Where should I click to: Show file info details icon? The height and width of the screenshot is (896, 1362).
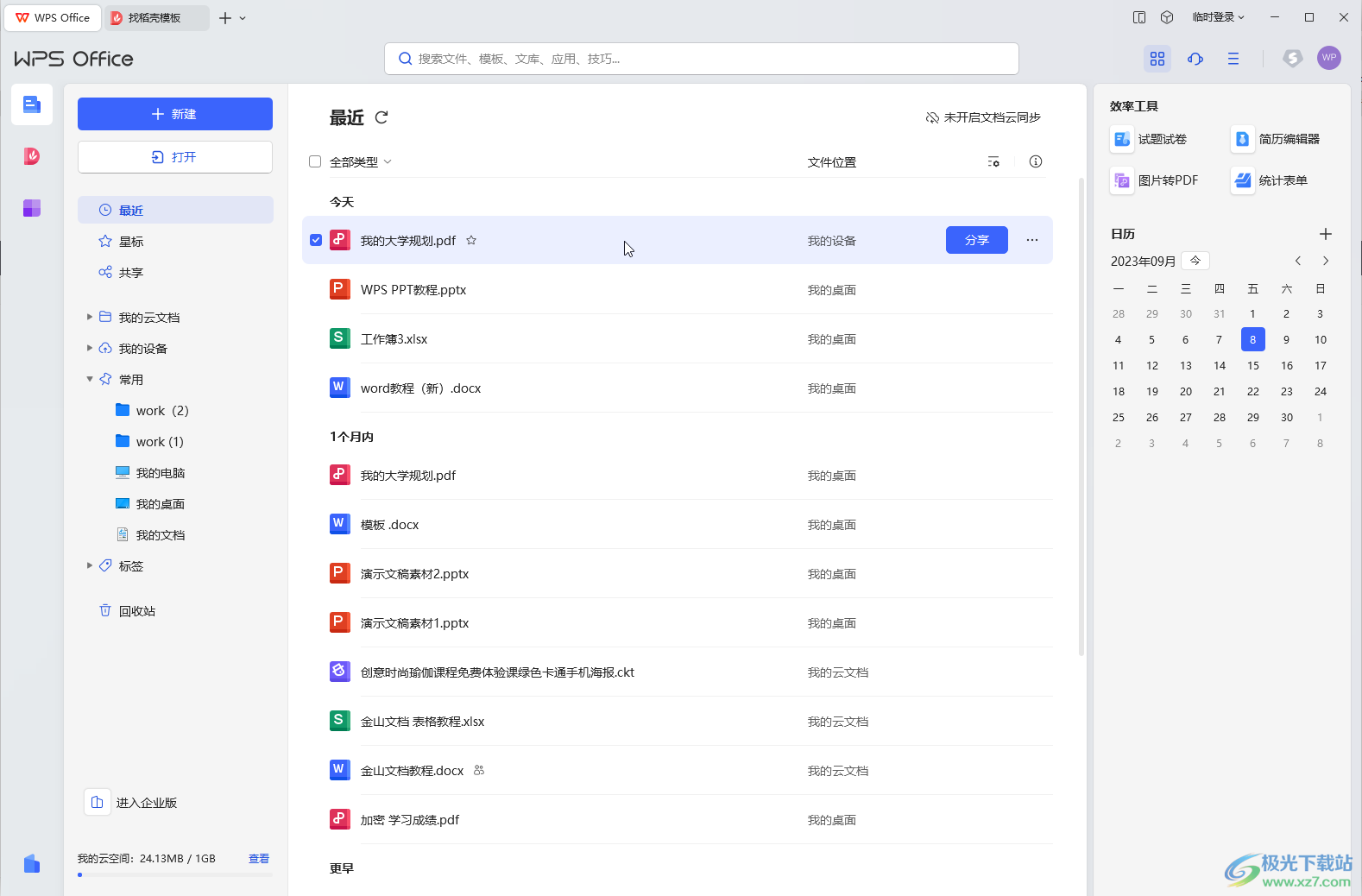click(x=1036, y=161)
